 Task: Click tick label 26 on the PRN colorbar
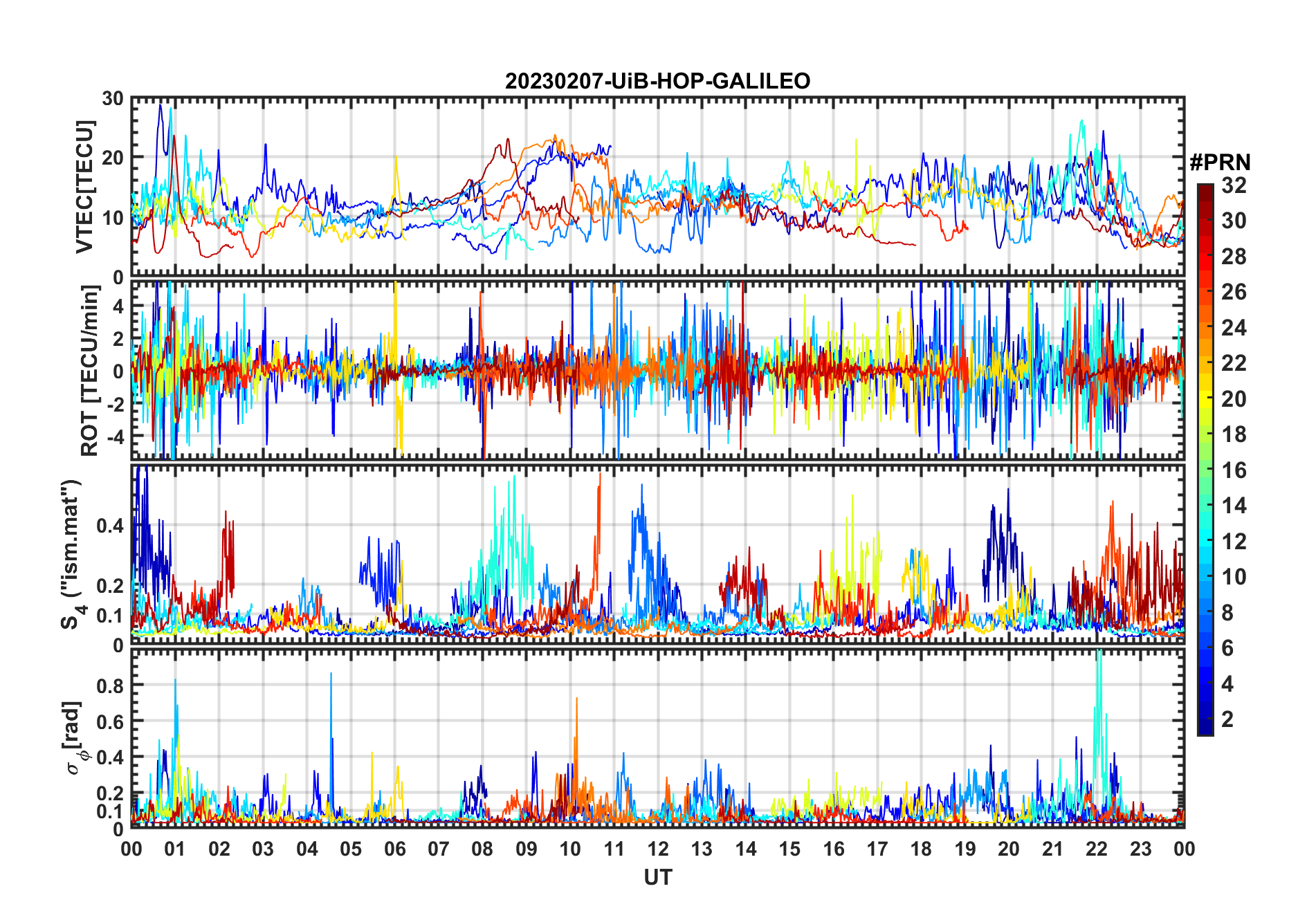click(1234, 292)
